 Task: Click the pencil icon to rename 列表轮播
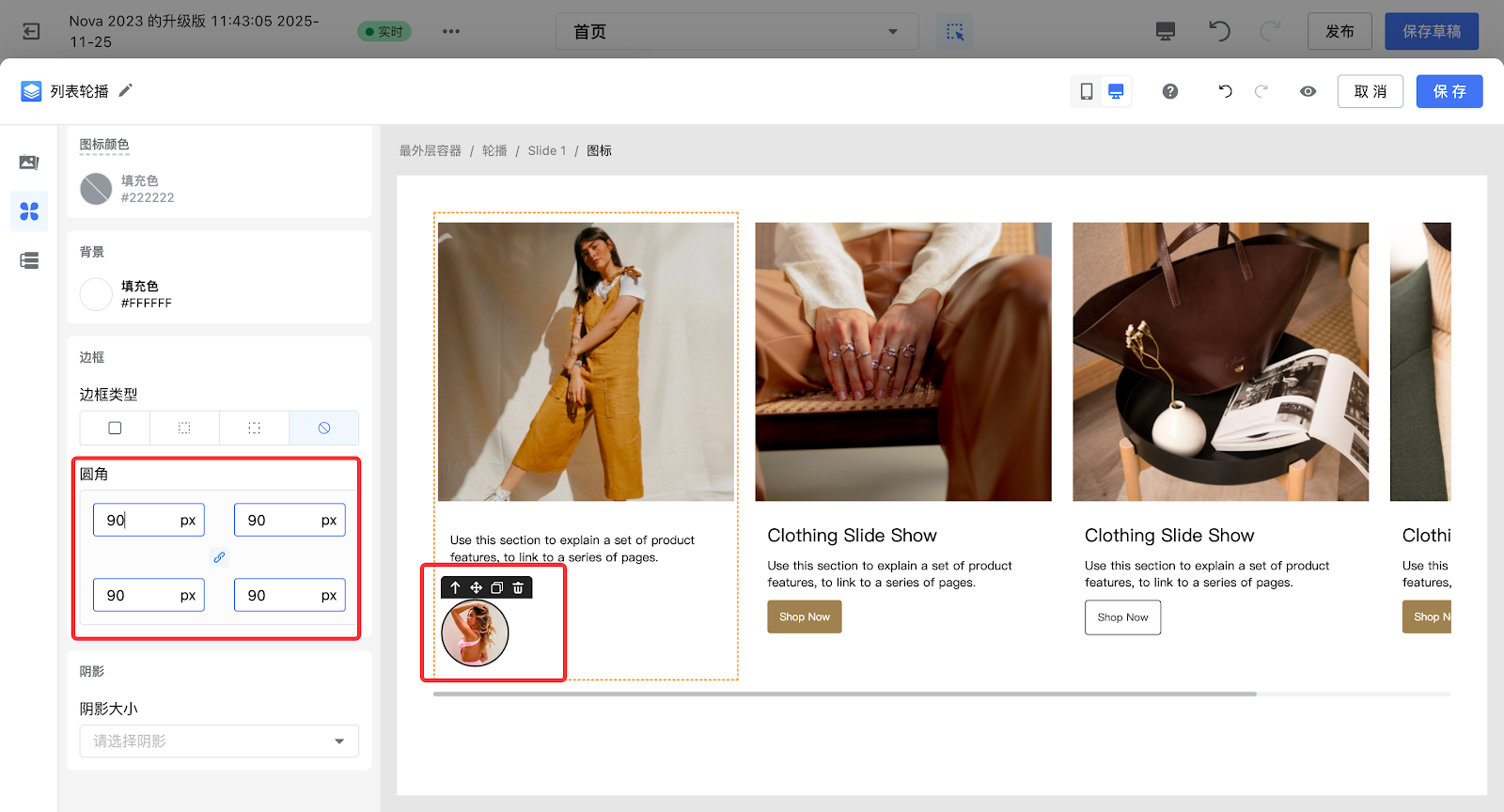[126, 90]
